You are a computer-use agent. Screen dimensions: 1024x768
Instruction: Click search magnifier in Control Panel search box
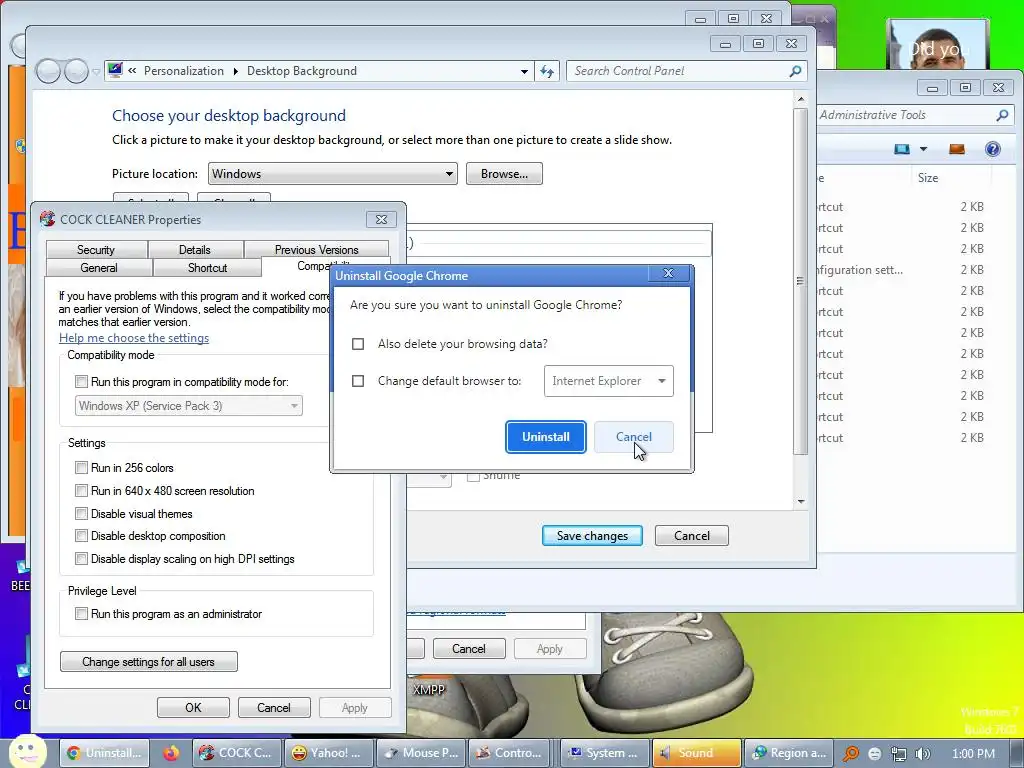pos(795,71)
